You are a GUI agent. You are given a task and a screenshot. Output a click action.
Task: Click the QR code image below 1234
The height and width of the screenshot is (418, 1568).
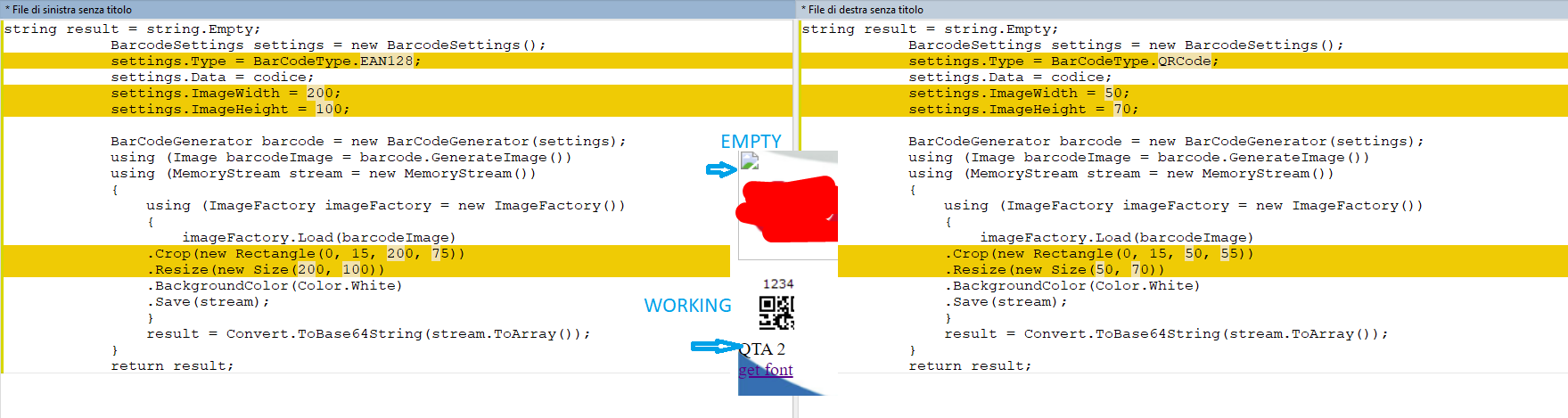point(776,313)
